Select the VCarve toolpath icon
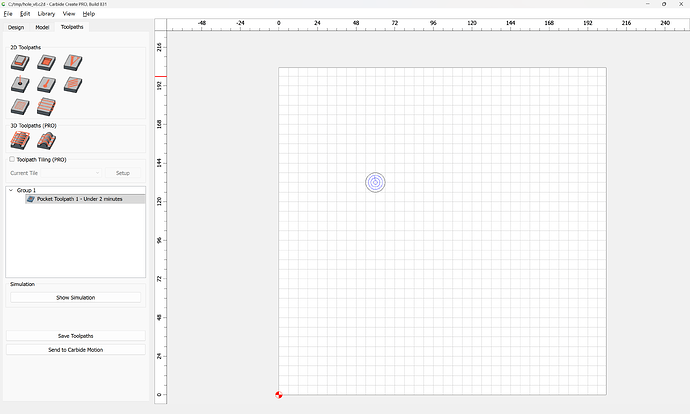Viewport: 690px width, 414px height. pos(72,63)
